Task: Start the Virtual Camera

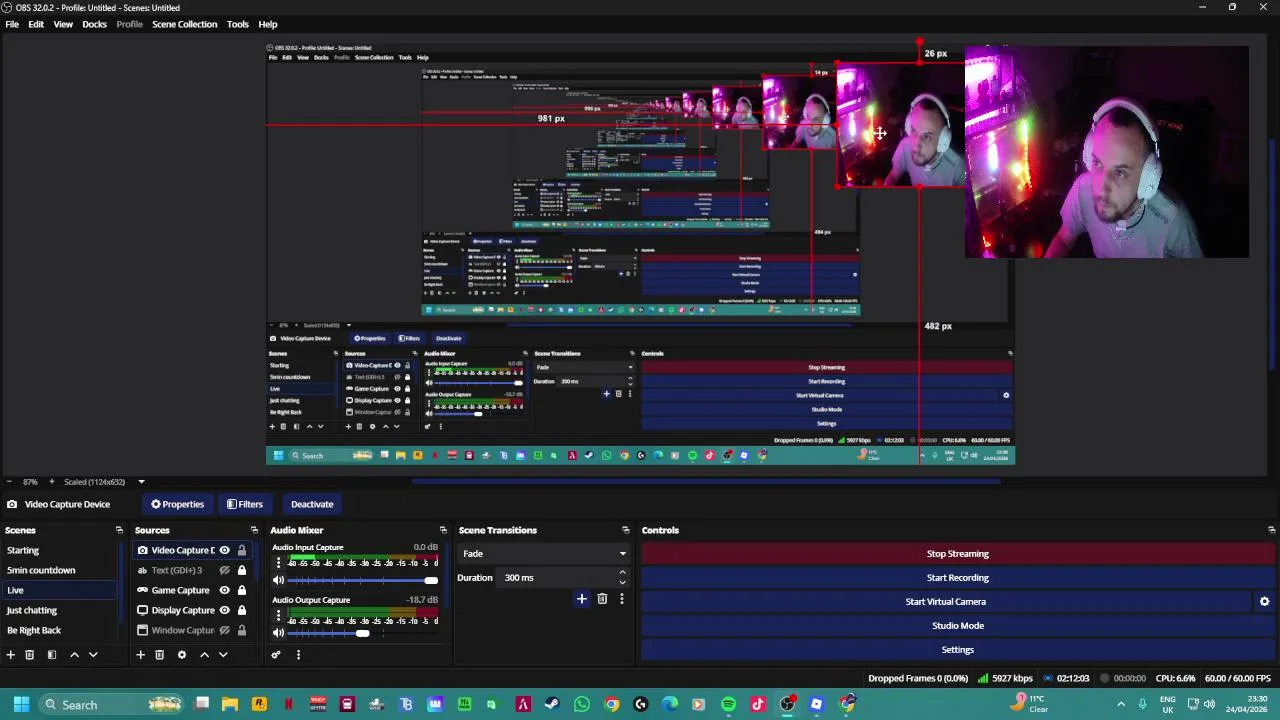Action: [946, 601]
